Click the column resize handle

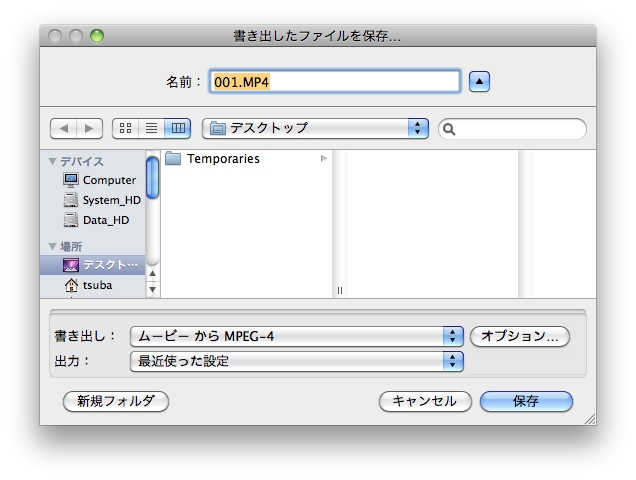coord(339,291)
